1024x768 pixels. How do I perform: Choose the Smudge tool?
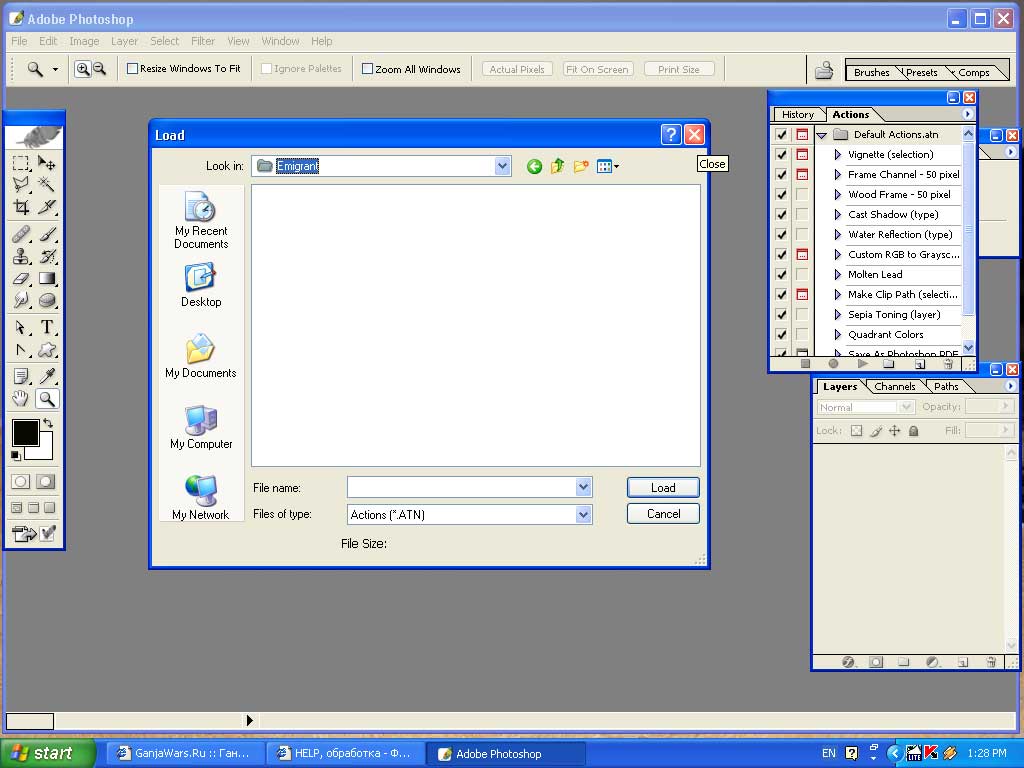tap(21, 300)
